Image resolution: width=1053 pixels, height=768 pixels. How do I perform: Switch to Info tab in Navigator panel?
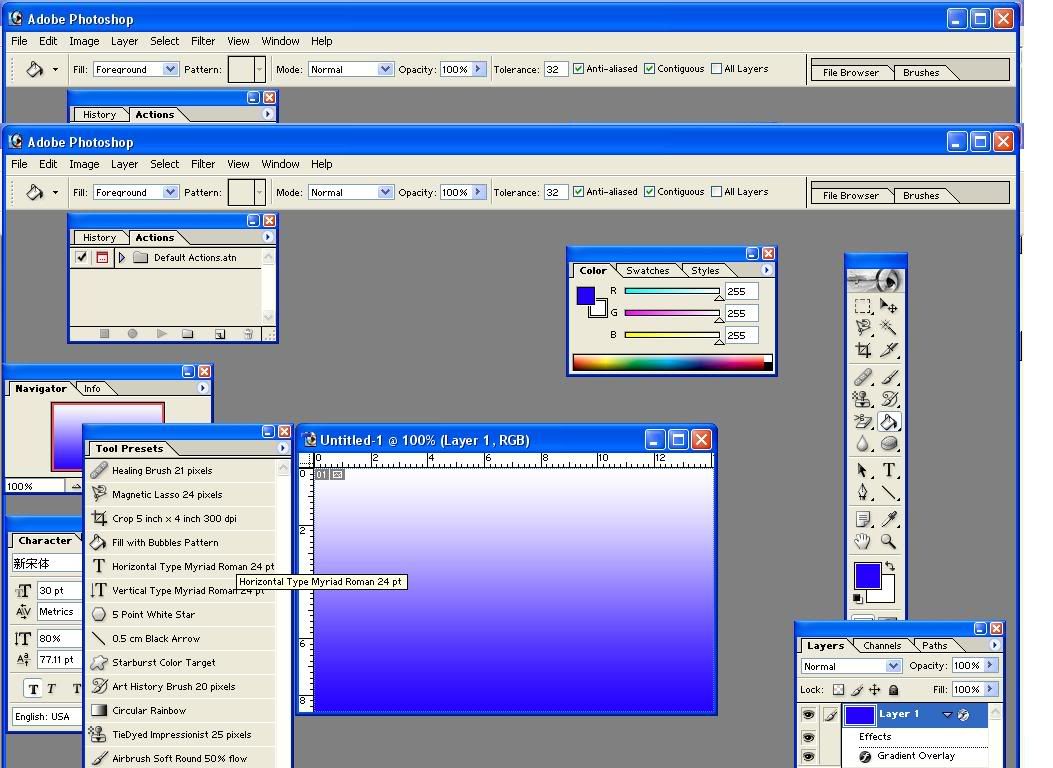click(x=92, y=389)
